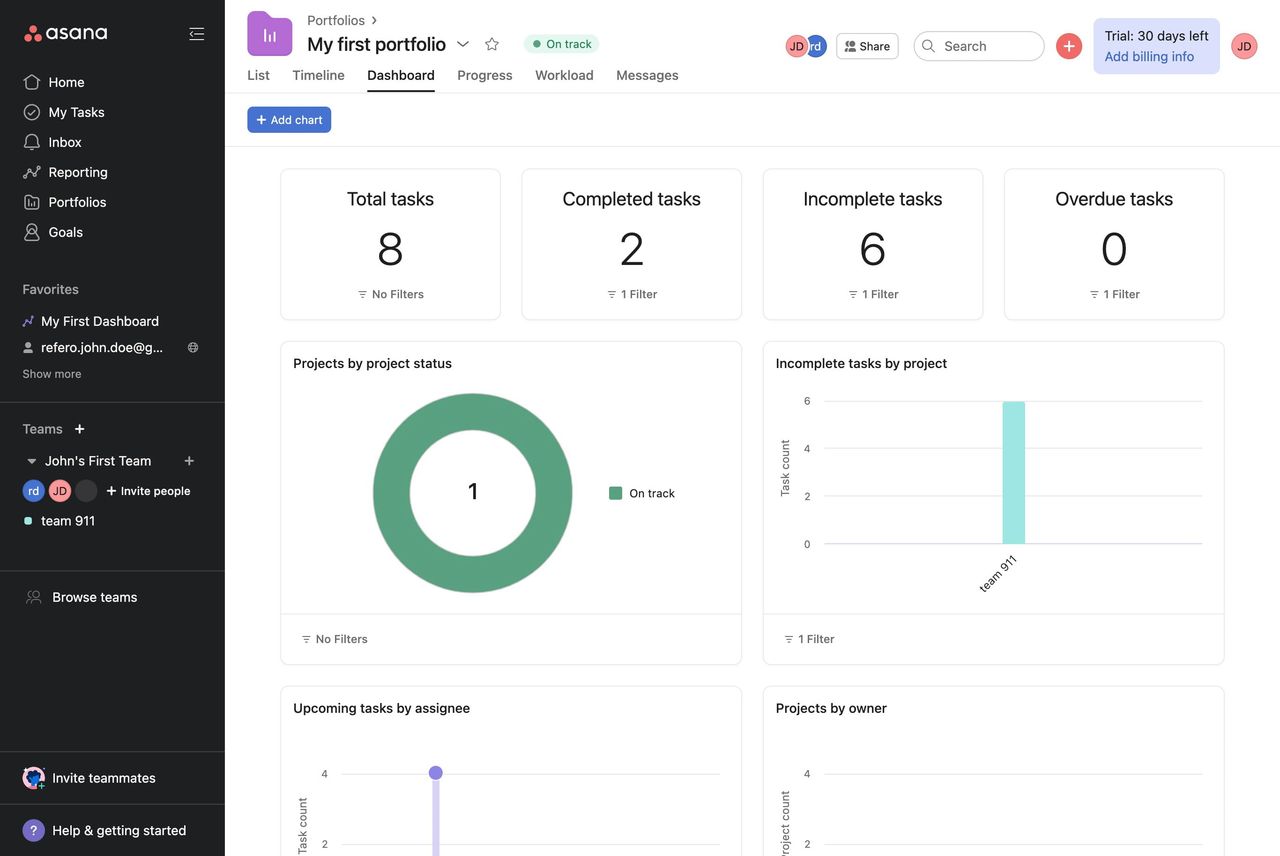
Task: Click the plus icon beside John's First Team
Action: pos(189,461)
